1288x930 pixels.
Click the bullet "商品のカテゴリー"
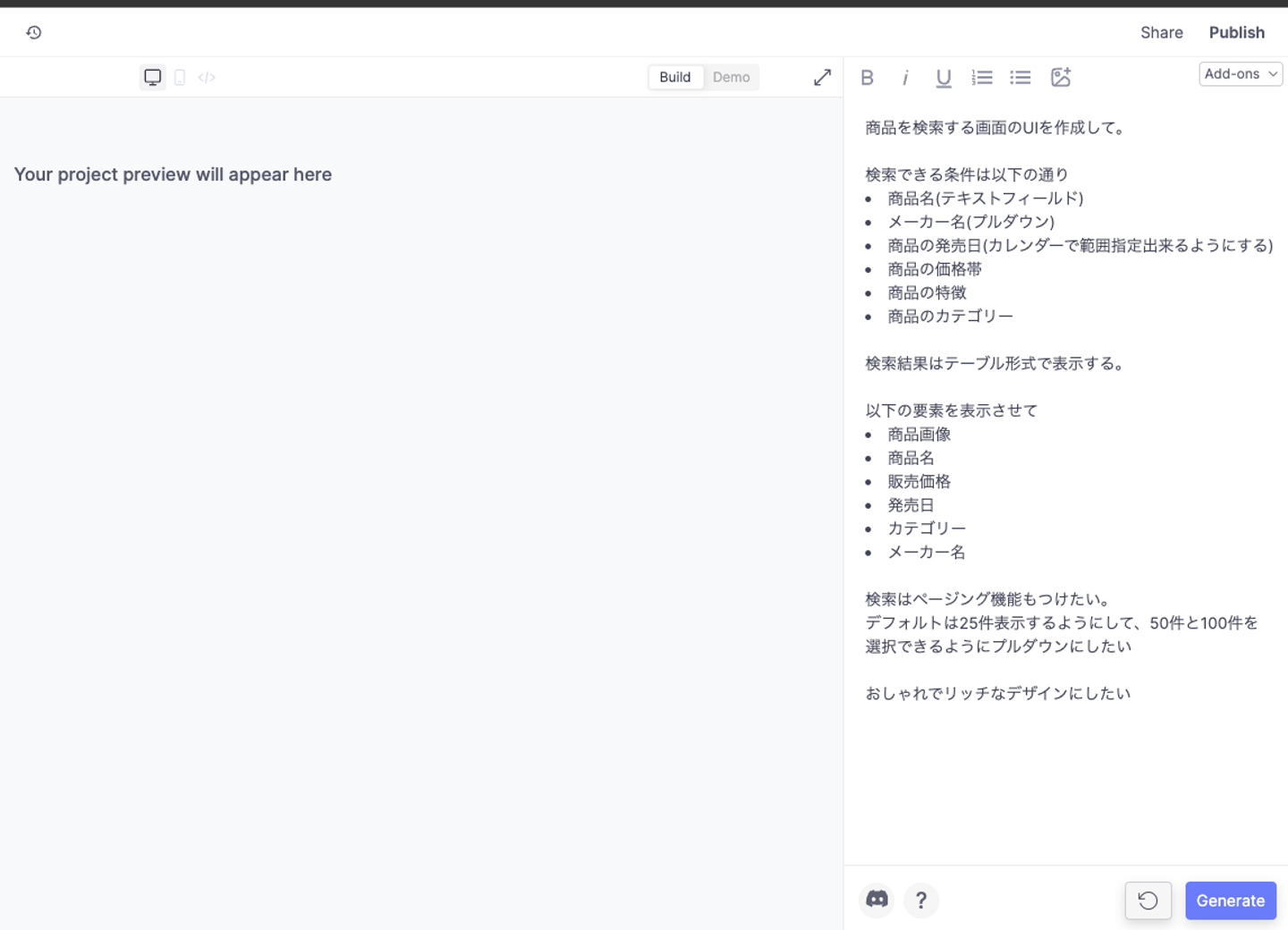(951, 317)
